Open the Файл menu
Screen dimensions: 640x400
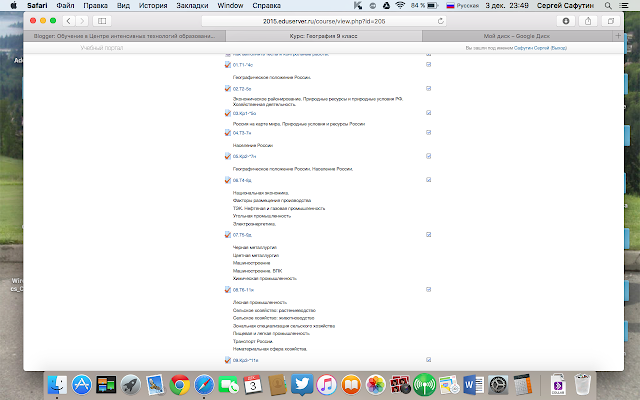tap(65, 5)
